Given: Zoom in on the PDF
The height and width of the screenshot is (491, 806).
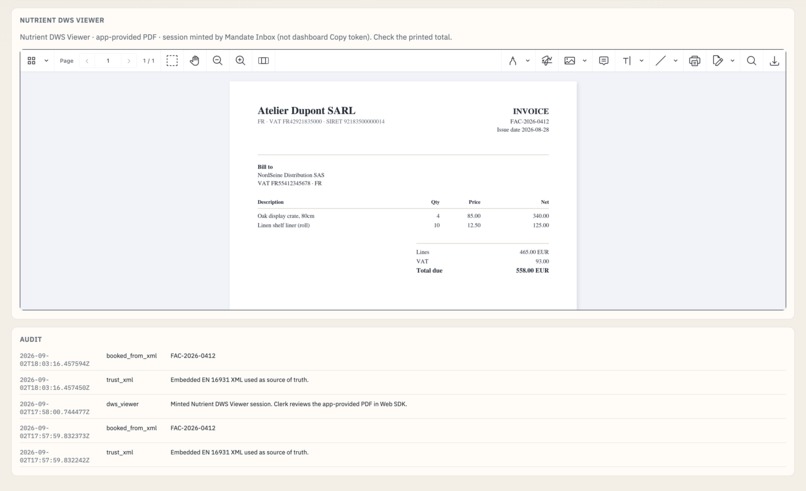Looking at the screenshot, I should point(240,61).
